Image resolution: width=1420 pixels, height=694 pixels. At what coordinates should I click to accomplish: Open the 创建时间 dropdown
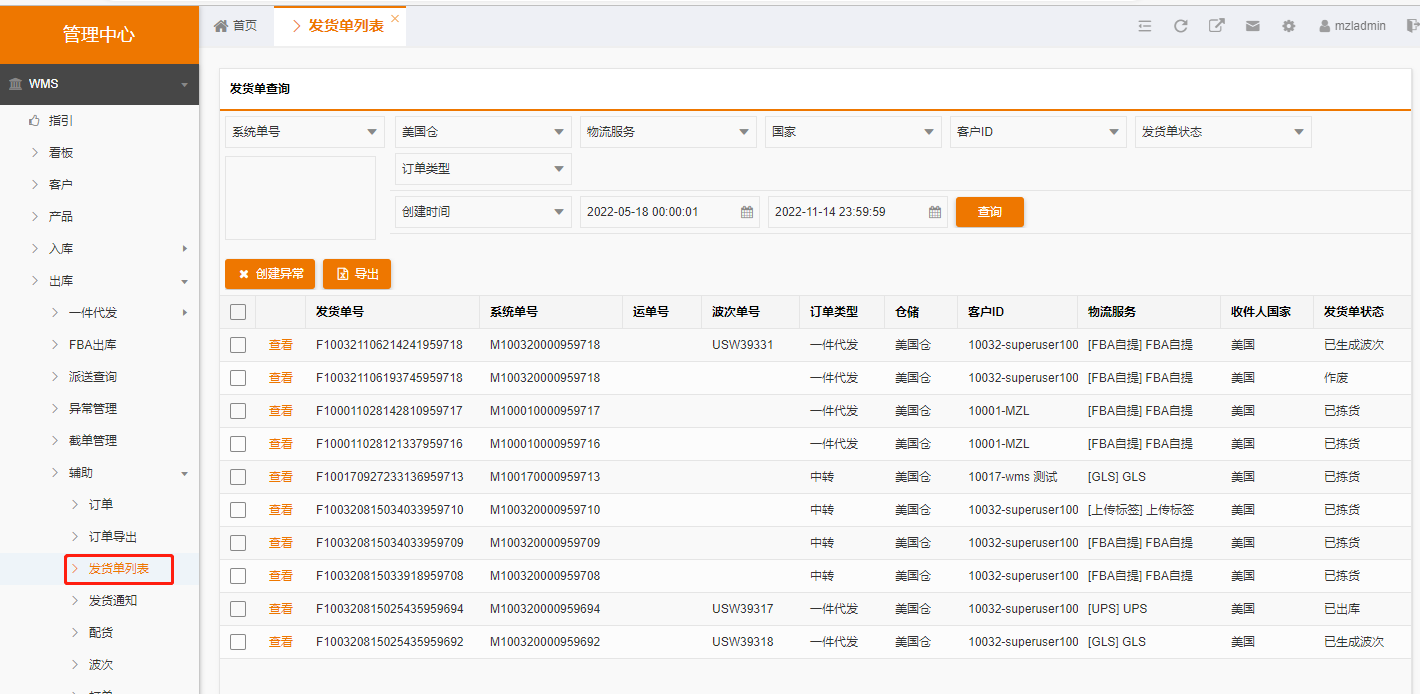[x=483, y=212]
